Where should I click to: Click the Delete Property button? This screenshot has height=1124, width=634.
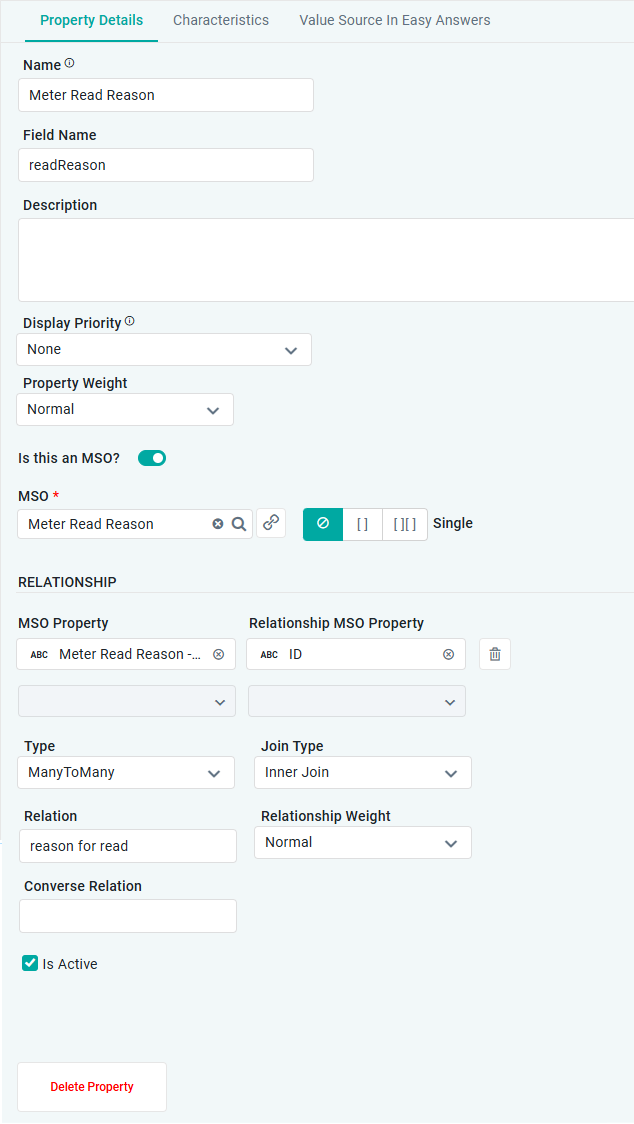coord(92,1087)
